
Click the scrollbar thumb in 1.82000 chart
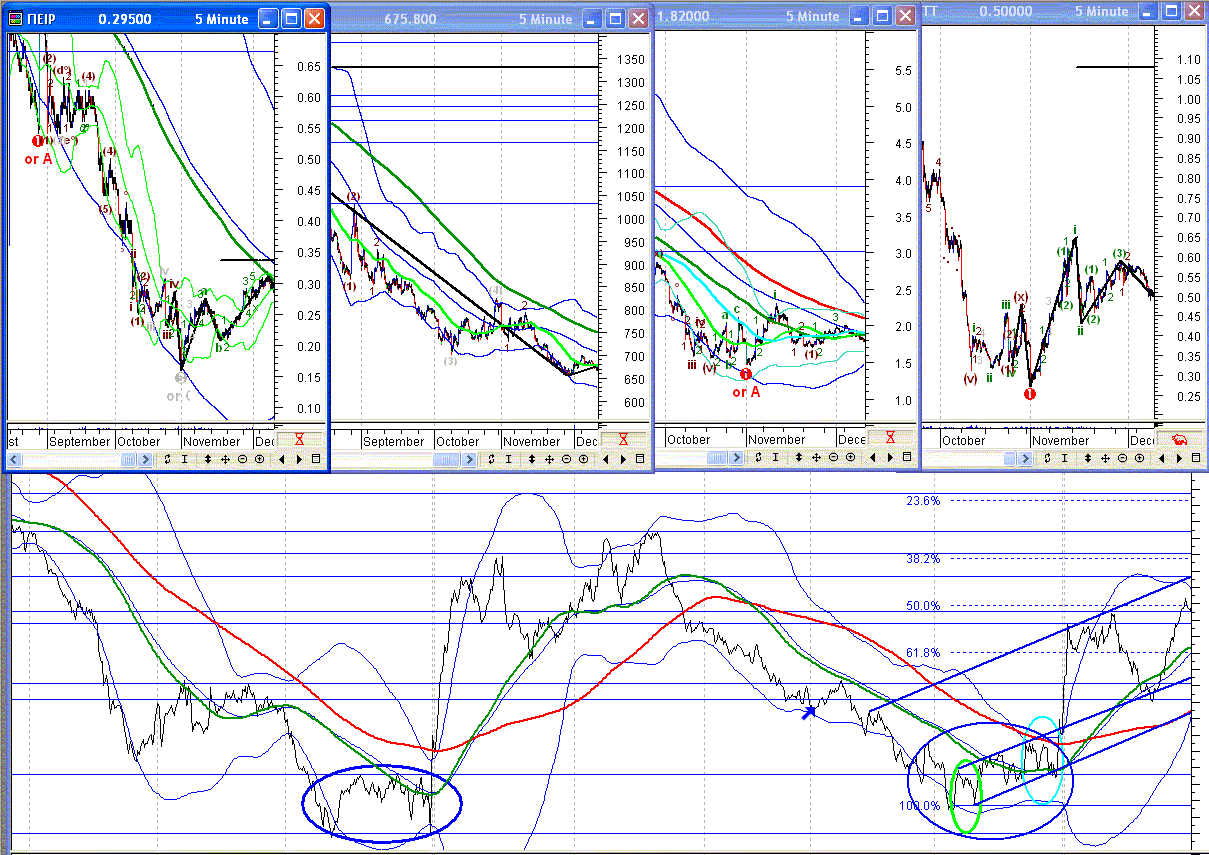[x=719, y=457]
